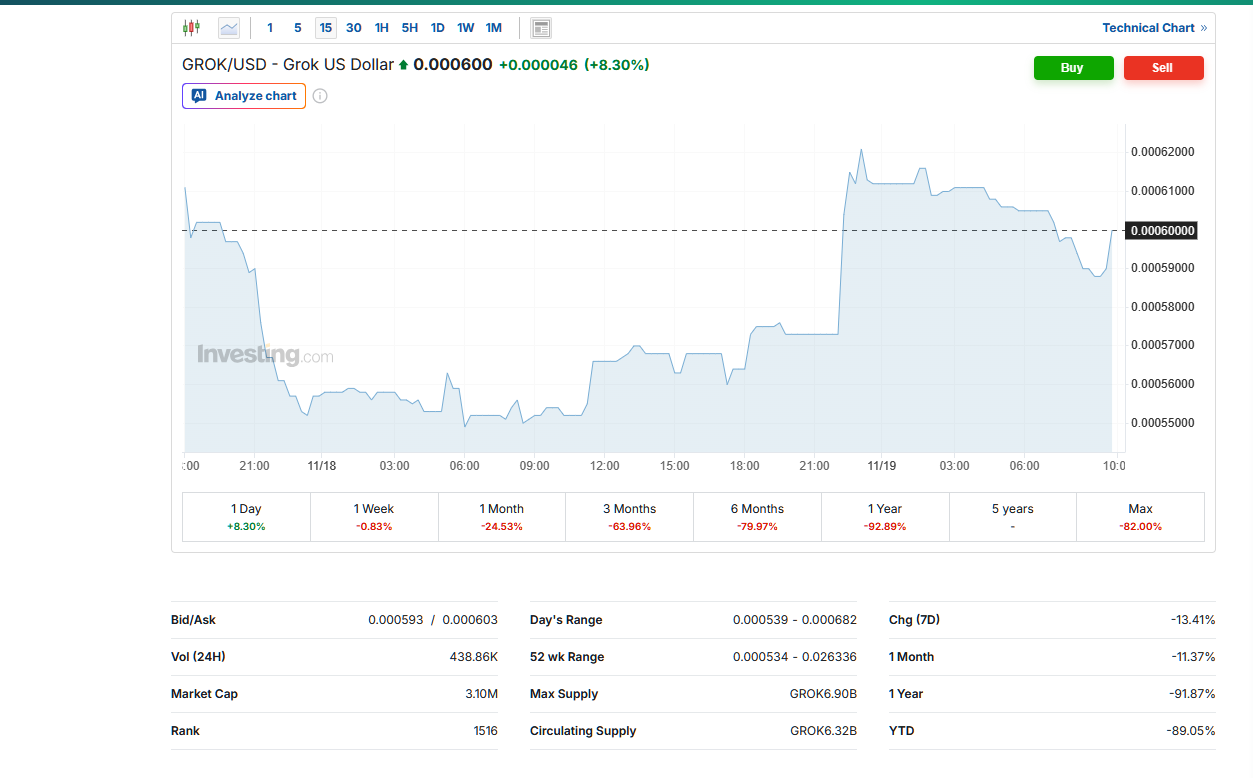Select the 1 Month range tab
Image resolution: width=1253 pixels, height=778 pixels.
point(502,517)
